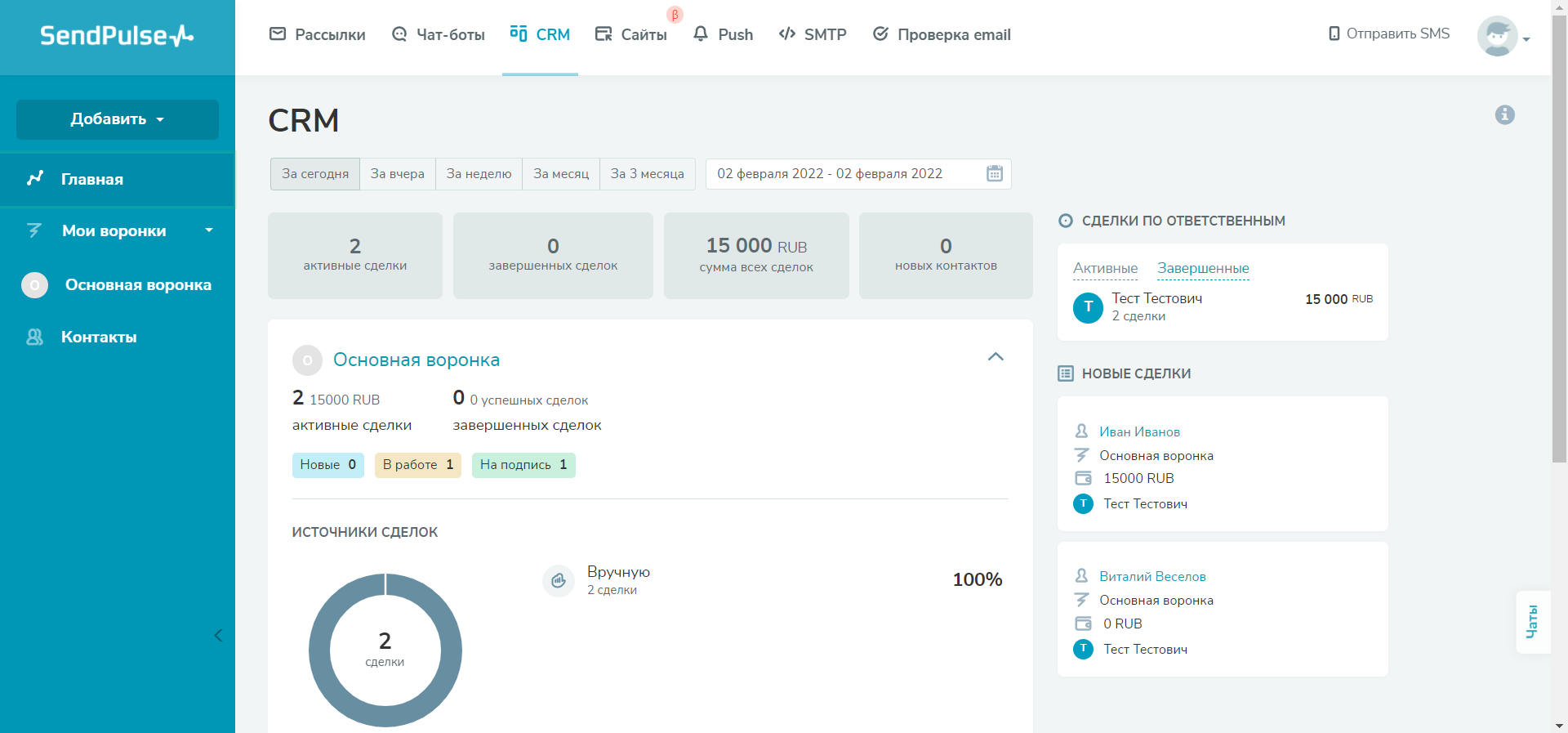The width and height of the screenshot is (1568, 733).
Task: Open the Чат-боты top menu
Action: (x=439, y=34)
